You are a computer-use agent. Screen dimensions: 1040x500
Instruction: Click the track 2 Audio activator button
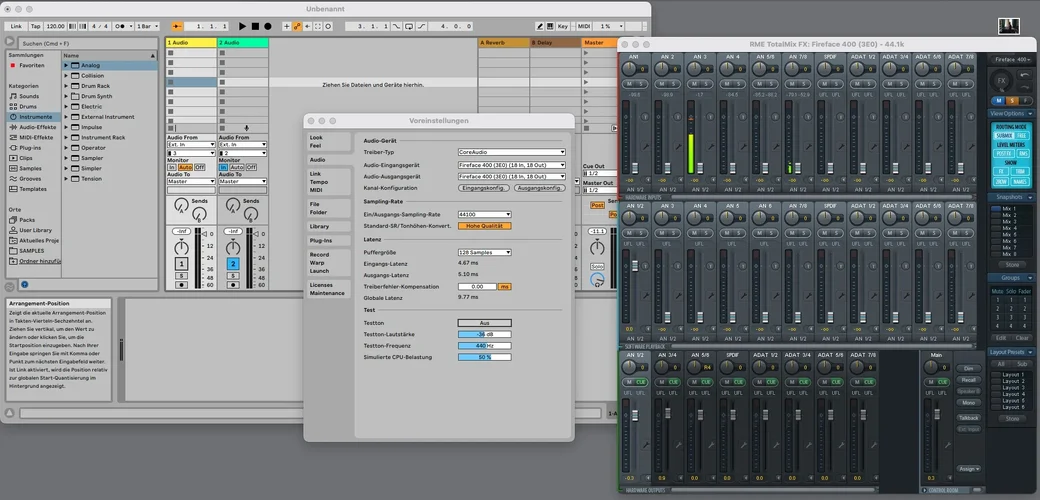click(x=232, y=264)
